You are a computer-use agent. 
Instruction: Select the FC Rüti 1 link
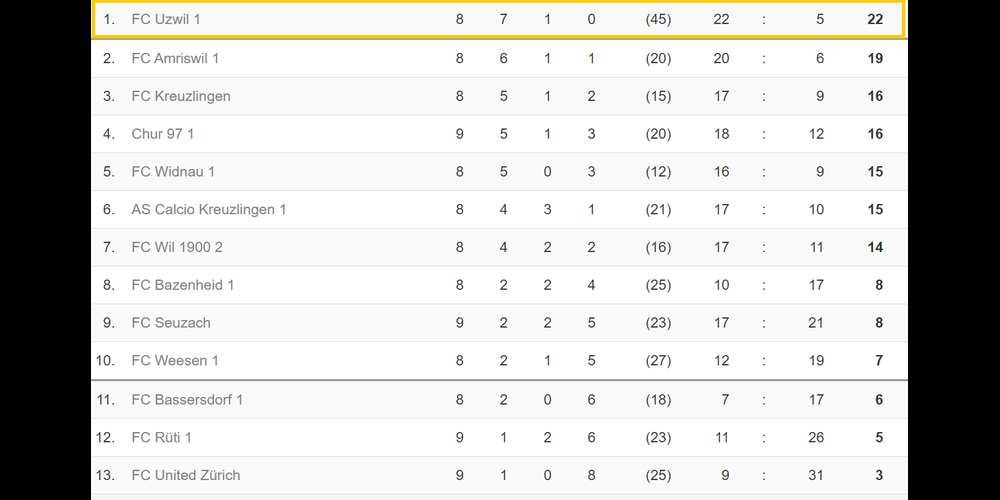point(162,438)
